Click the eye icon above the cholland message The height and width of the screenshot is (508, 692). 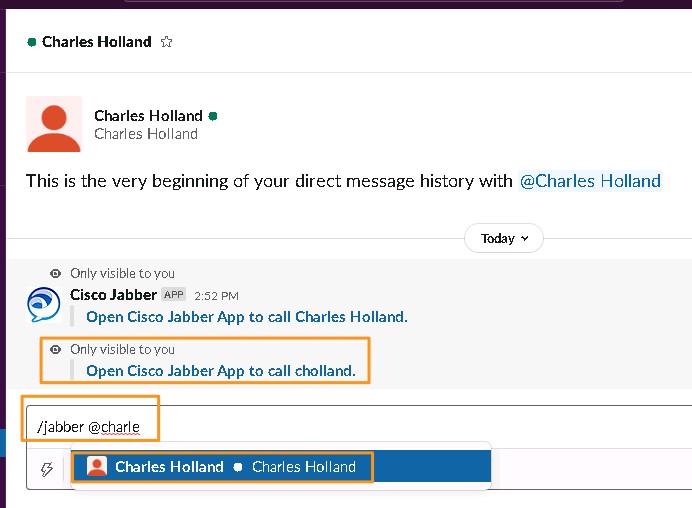click(55, 350)
